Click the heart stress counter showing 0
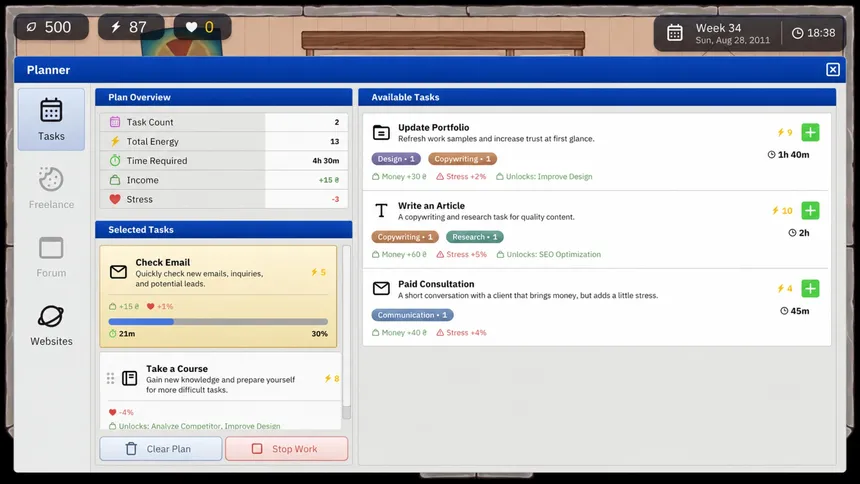This screenshot has height=484, width=860. tap(202, 27)
